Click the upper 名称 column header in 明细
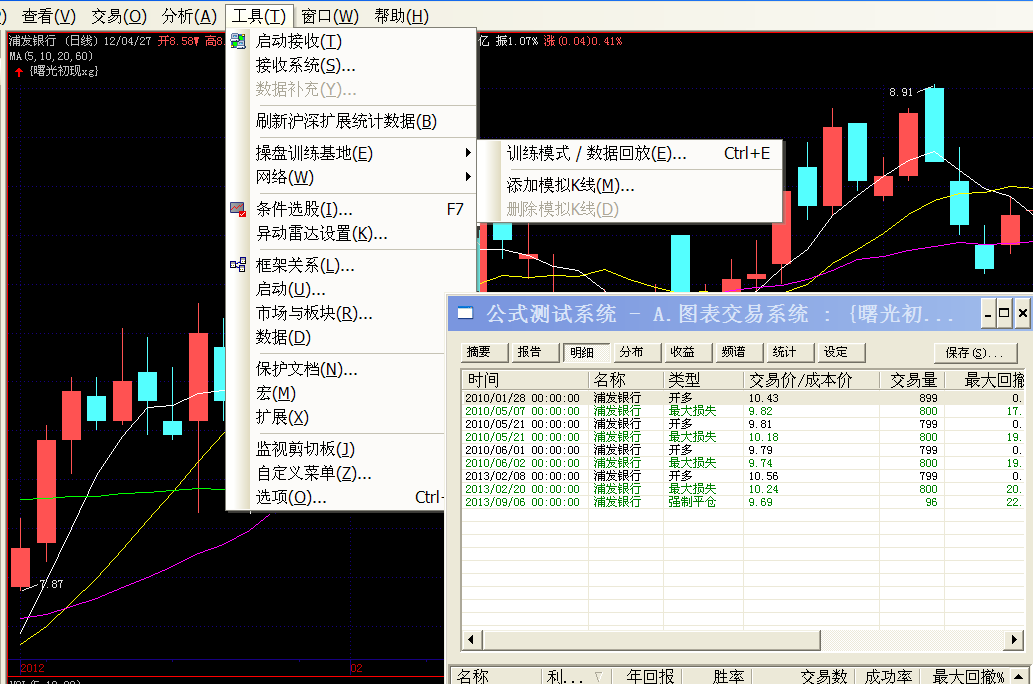 (x=626, y=380)
